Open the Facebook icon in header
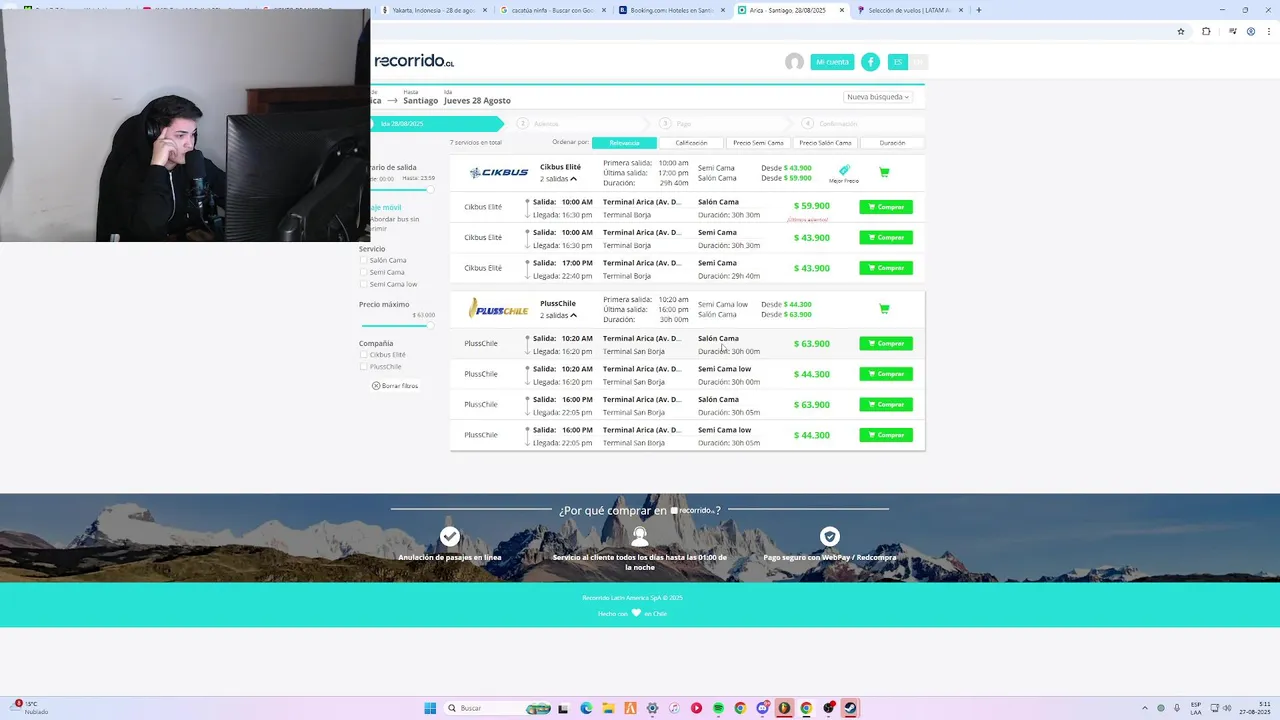The width and height of the screenshot is (1280, 720). [870, 62]
